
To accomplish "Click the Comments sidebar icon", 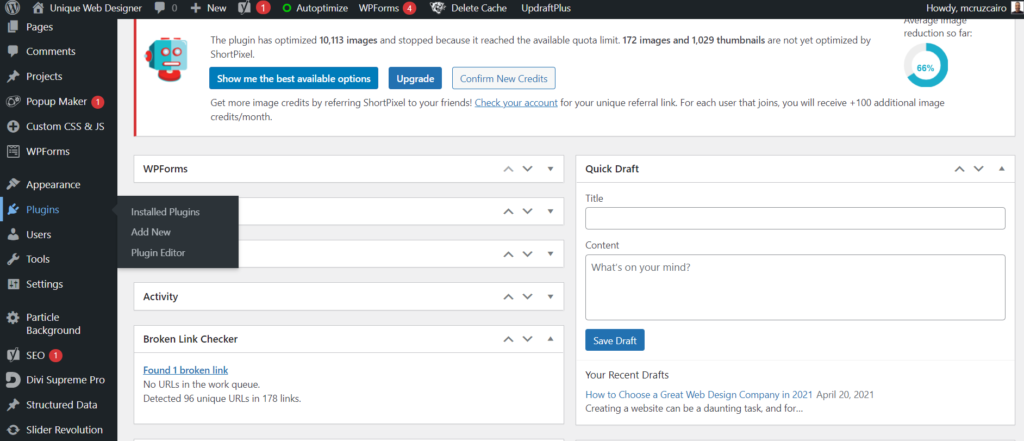I will pos(12,52).
